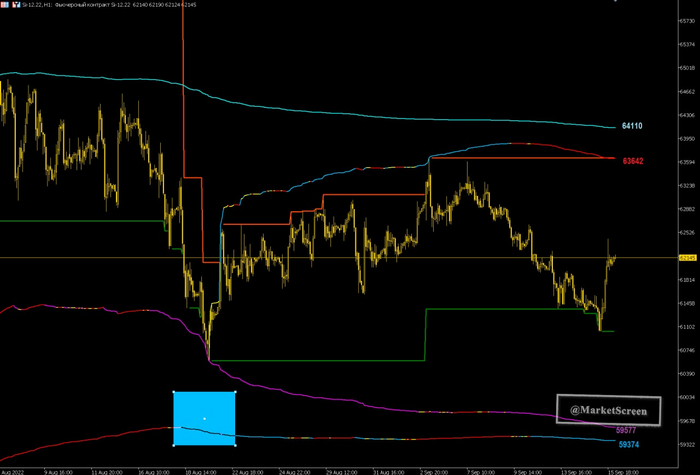The height and width of the screenshot is (475, 700).
Task: Click the 9 Sep 14:00 time label
Action: pos(529,472)
